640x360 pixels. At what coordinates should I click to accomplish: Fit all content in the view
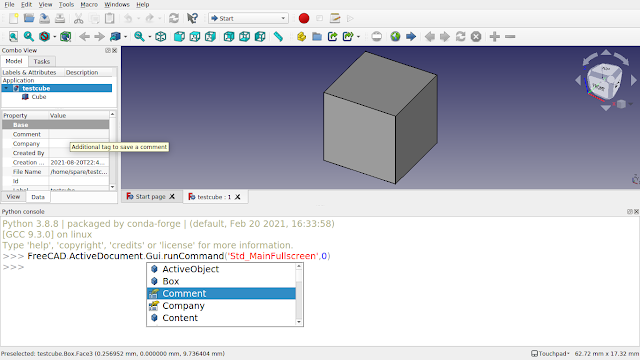tap(13, 37)
